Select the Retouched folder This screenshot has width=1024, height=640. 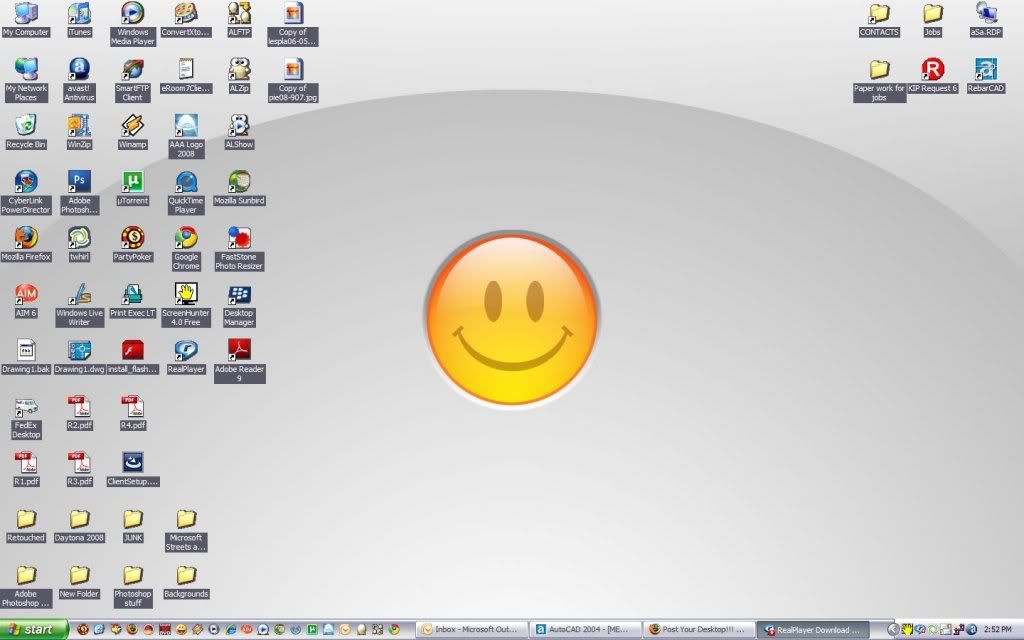coord(25,525)
